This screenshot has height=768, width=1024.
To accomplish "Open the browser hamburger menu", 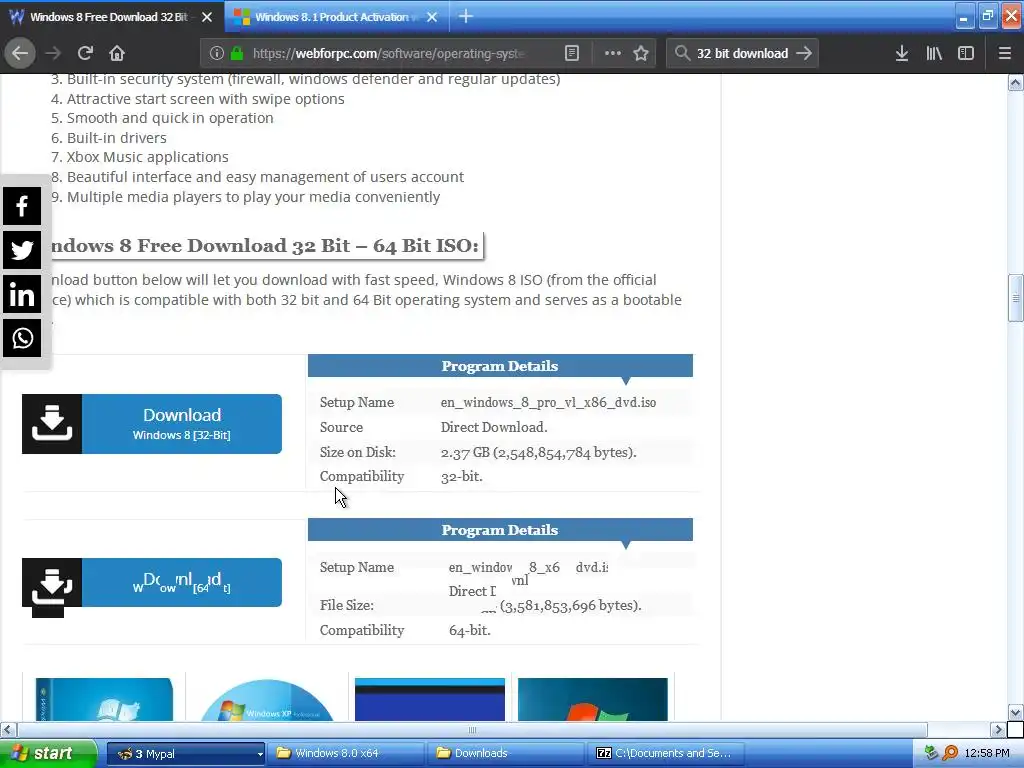I will 1005,54.
